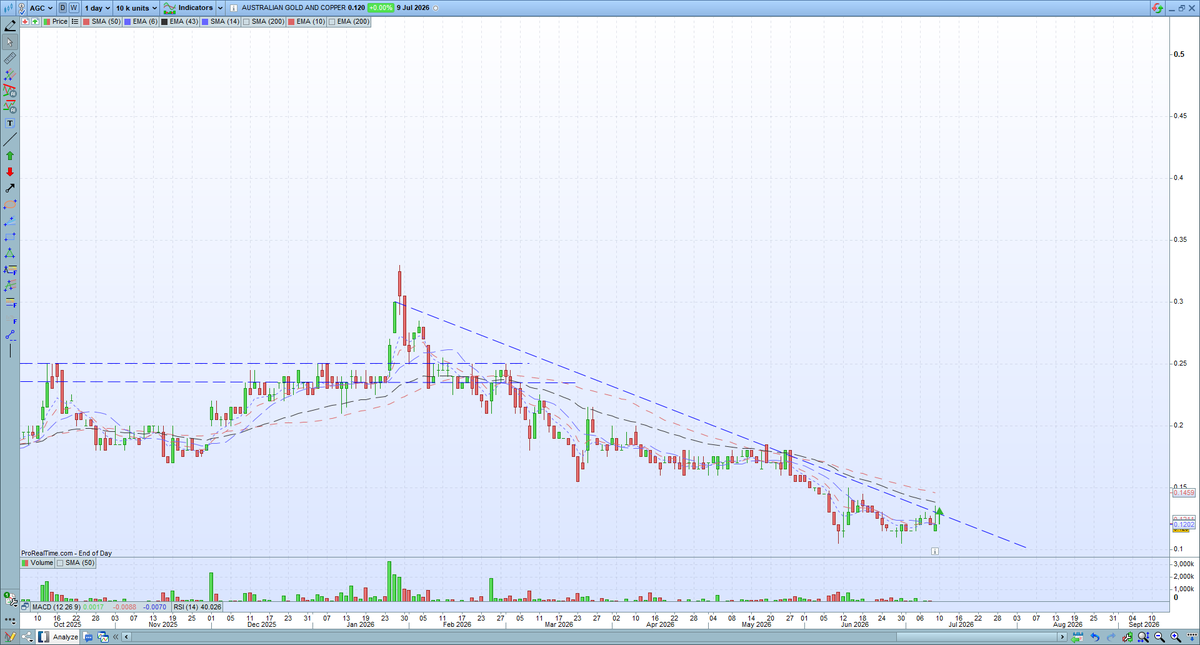
Task: Switch to weekly W view
Action: (74, 7)
